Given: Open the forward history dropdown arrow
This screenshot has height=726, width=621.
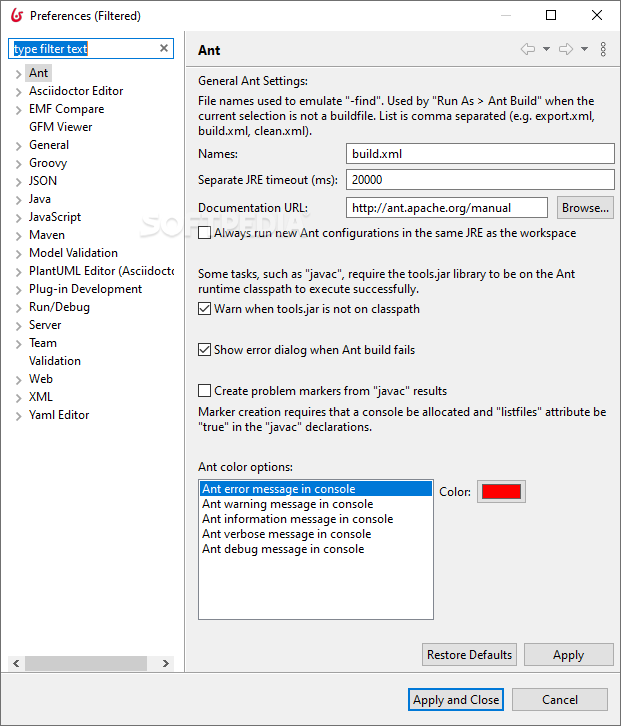Looking at the screenshot, I should click(x=584, y=49).
